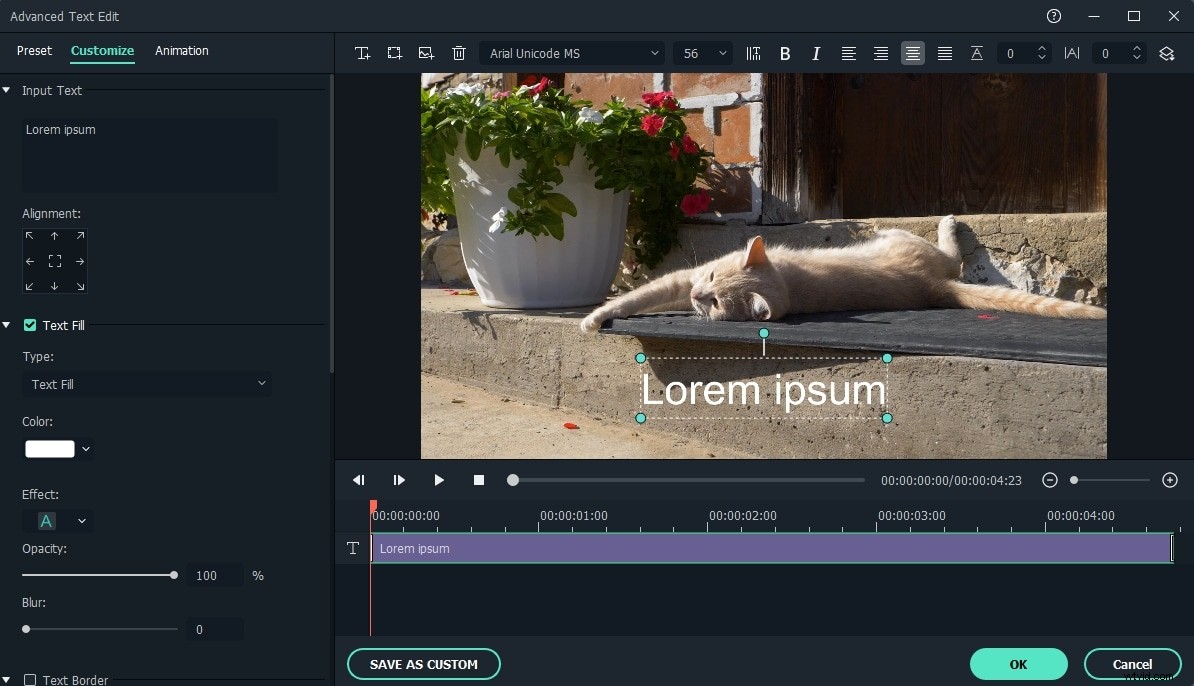Screen dimensions: 1194x686
Task: Align text left using alignment icon
Action: pos(849,53)
